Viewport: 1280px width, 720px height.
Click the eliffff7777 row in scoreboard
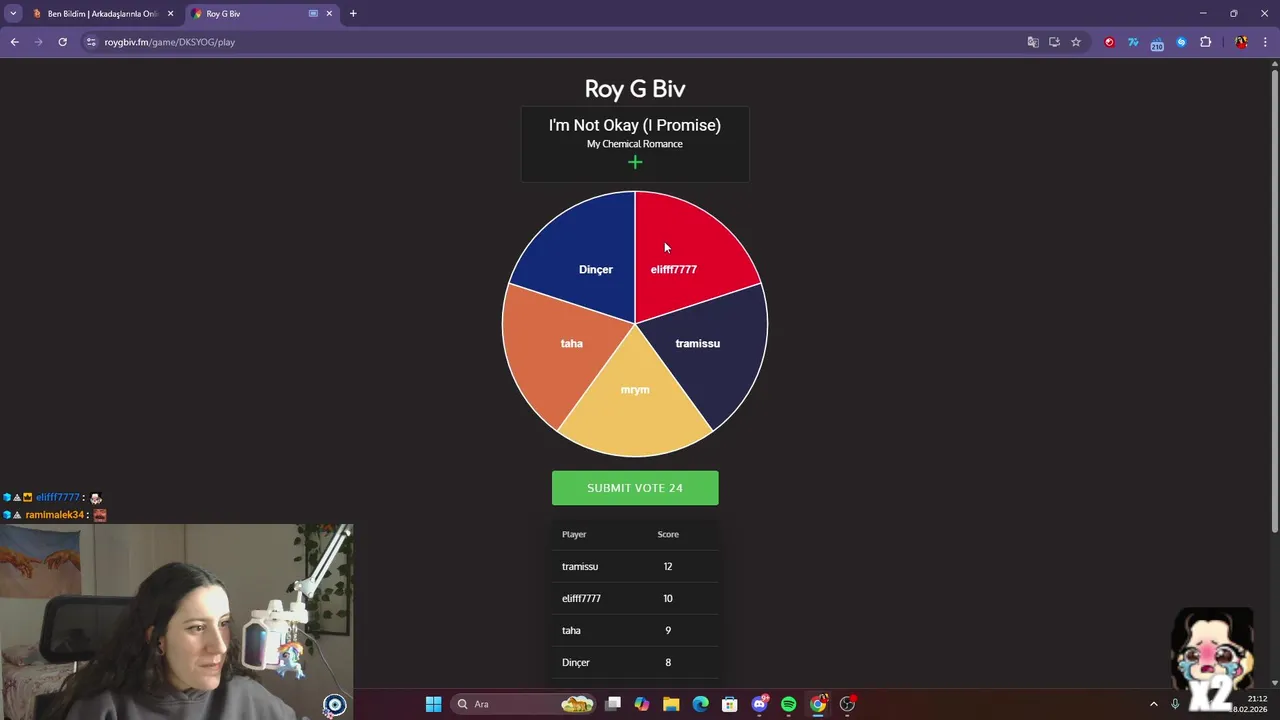tap(635, 598)
